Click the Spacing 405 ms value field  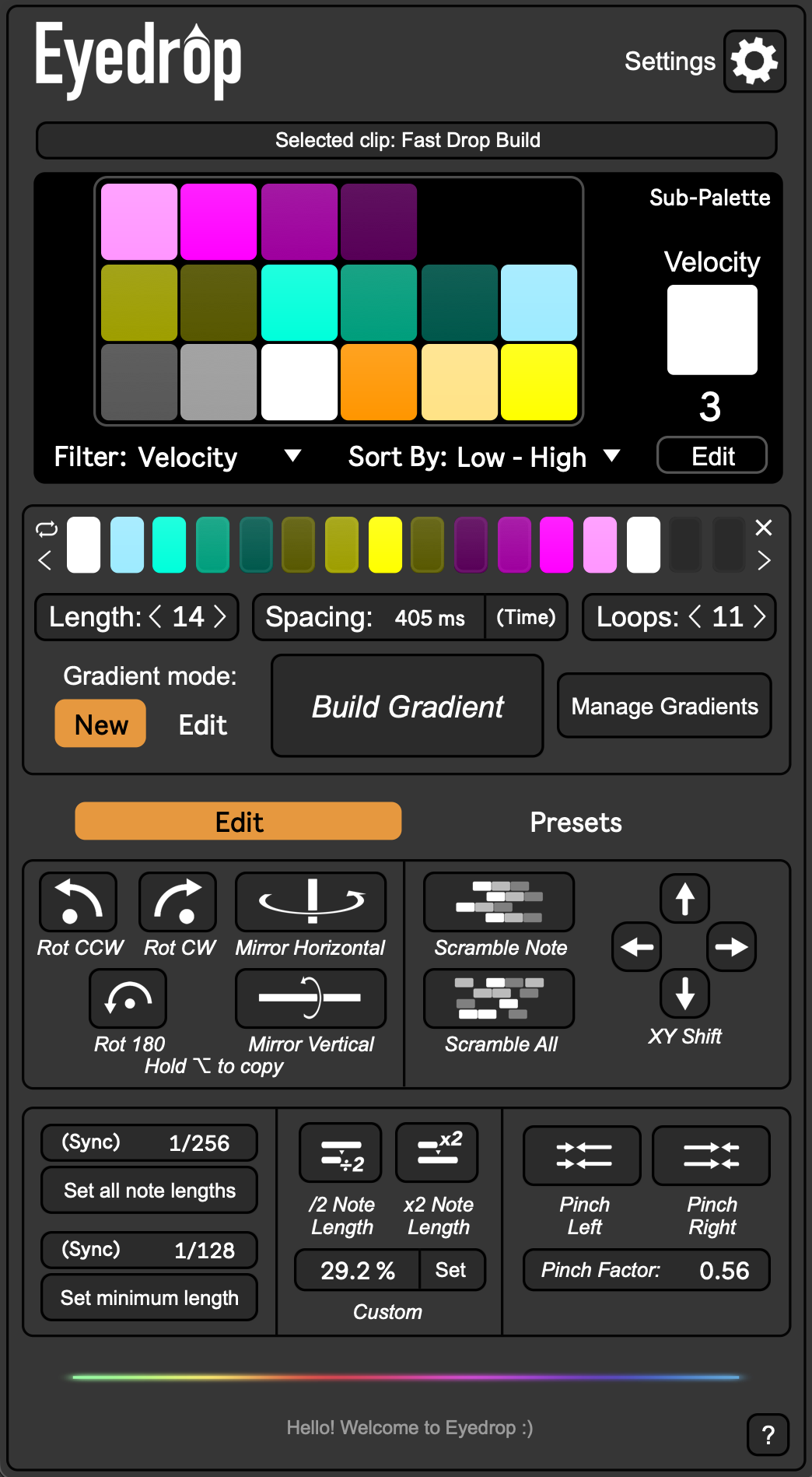(429, 618)
